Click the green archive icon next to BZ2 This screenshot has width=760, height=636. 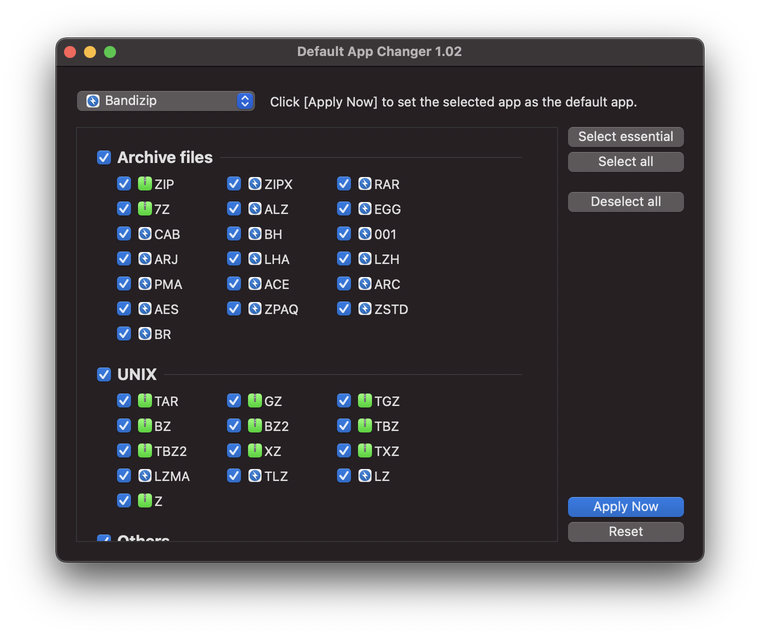click(x=254, y=426)
